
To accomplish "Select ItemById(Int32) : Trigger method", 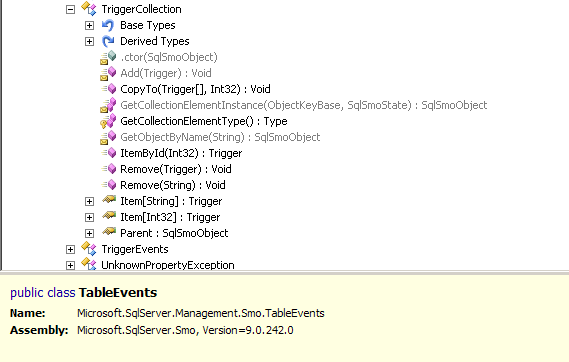I will coord(181,153).
